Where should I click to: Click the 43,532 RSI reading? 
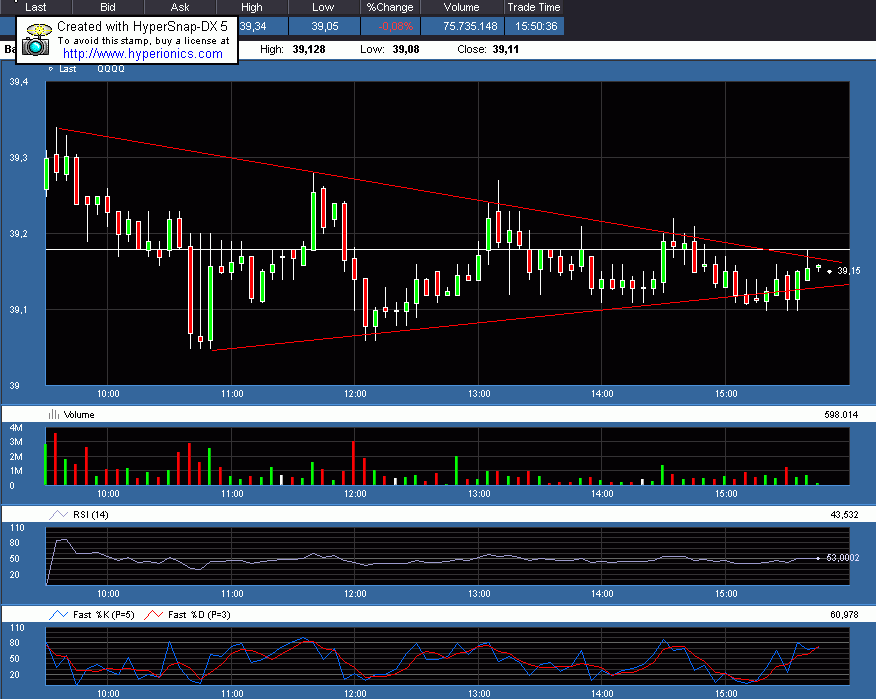(x=844, y=515)
